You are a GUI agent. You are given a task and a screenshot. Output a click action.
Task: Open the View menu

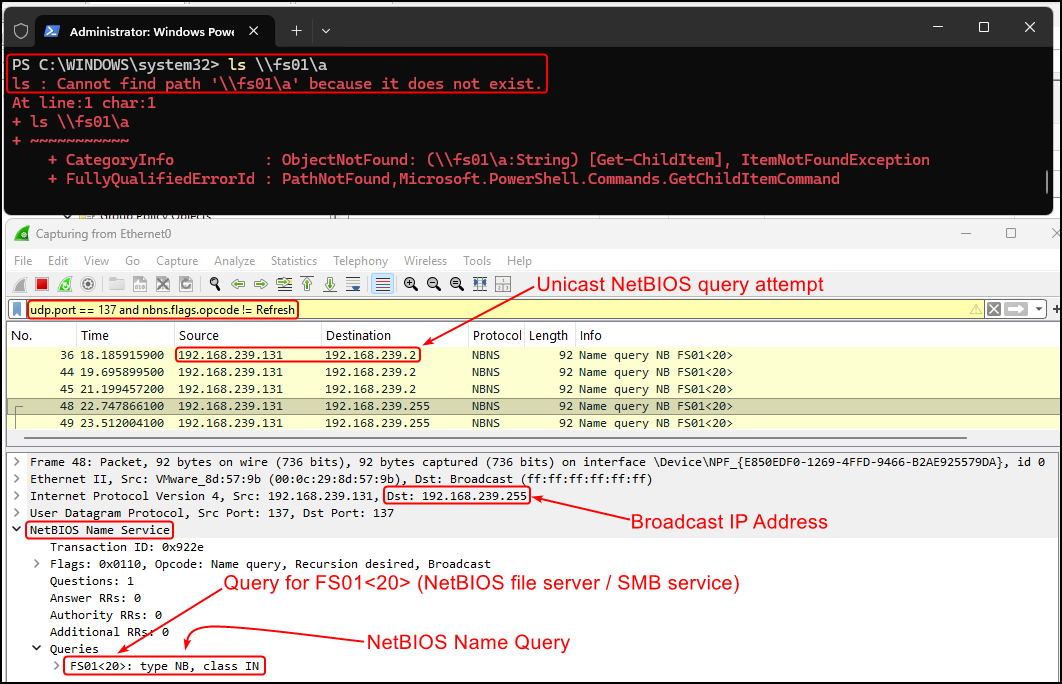[96, 261]
